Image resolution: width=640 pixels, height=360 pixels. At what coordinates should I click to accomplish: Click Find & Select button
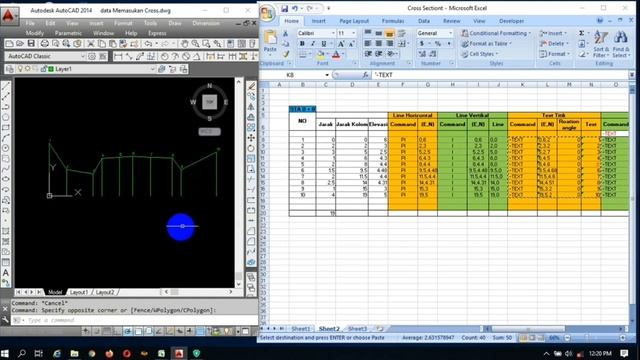point(621,43)
